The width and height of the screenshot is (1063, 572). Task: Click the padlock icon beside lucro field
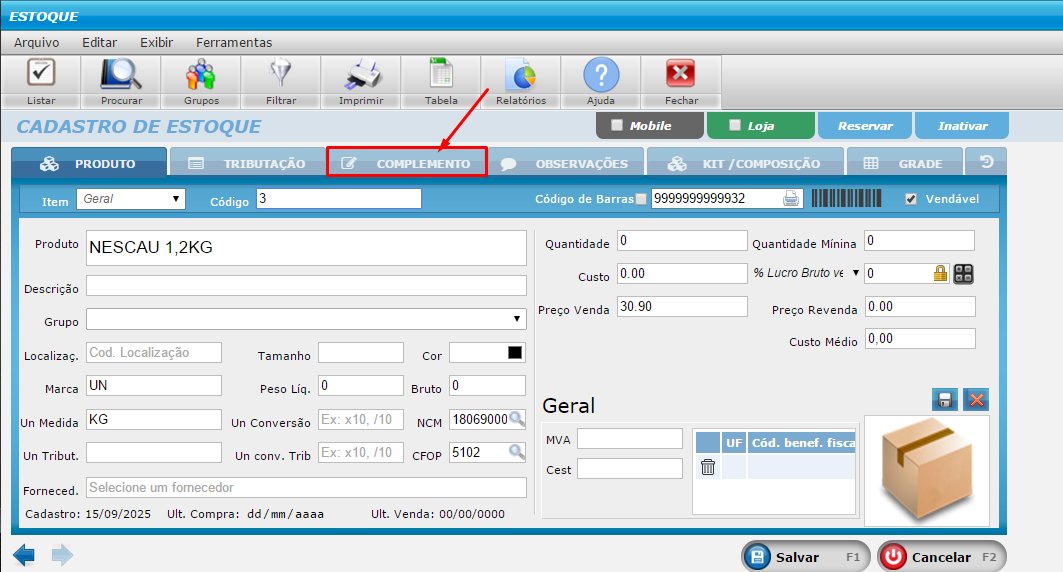point(940,274)
